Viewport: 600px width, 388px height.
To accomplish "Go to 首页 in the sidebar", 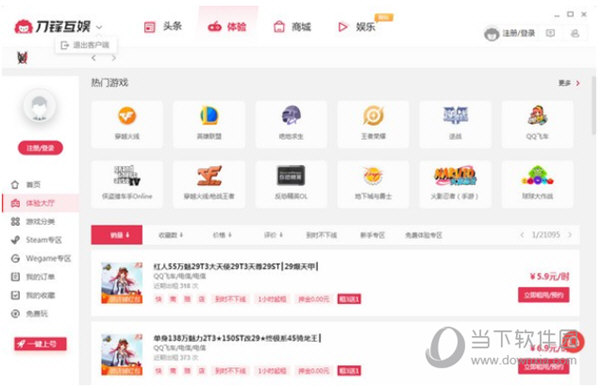I will pos(40,184).
